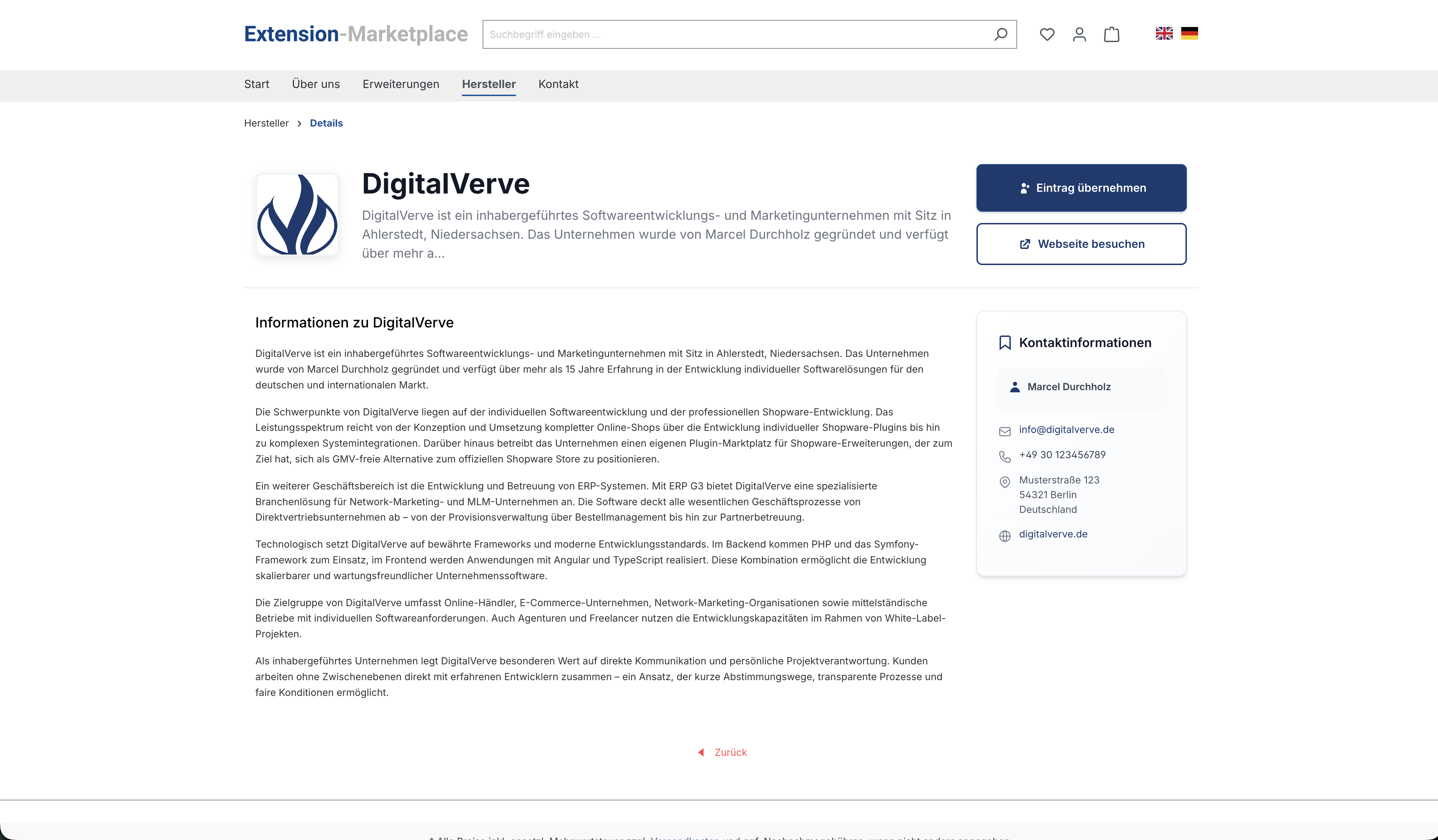This screenshot has height=840, width=1438.
Task: Click the info@digitalverve.de email link
Action: click(1066, 429)
